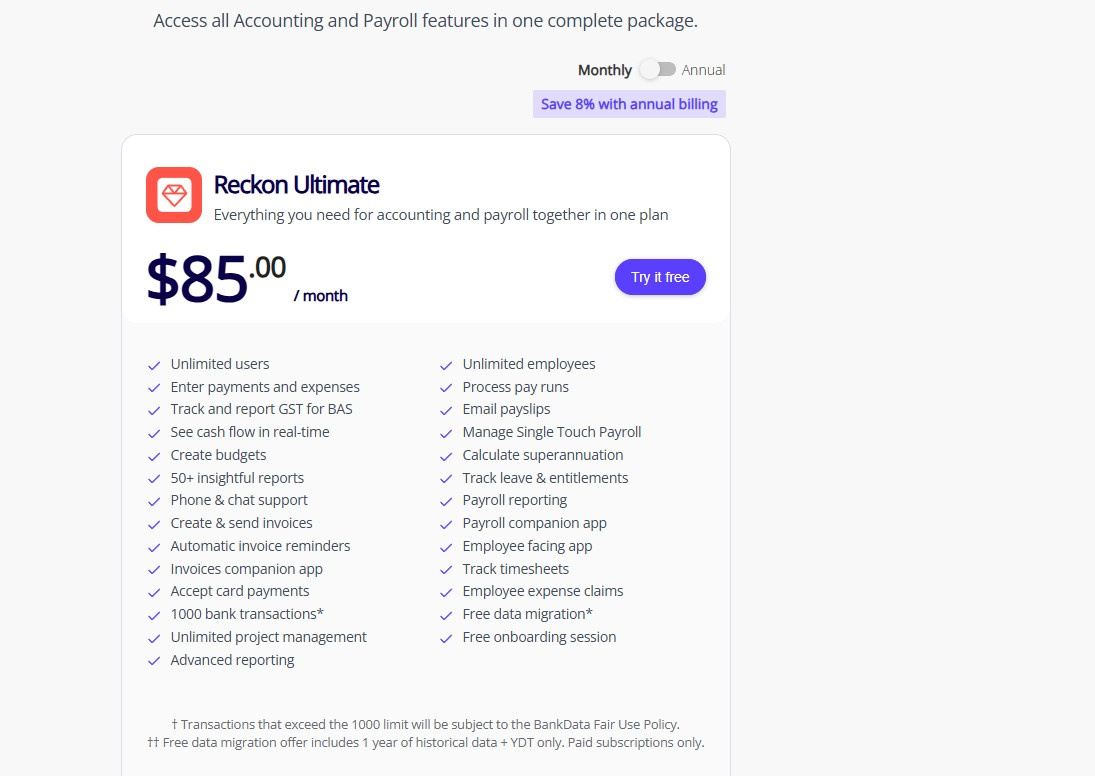Click the checkmark next to Process pay runs
Screen dimensions: 1095x776
click(446, 387)
